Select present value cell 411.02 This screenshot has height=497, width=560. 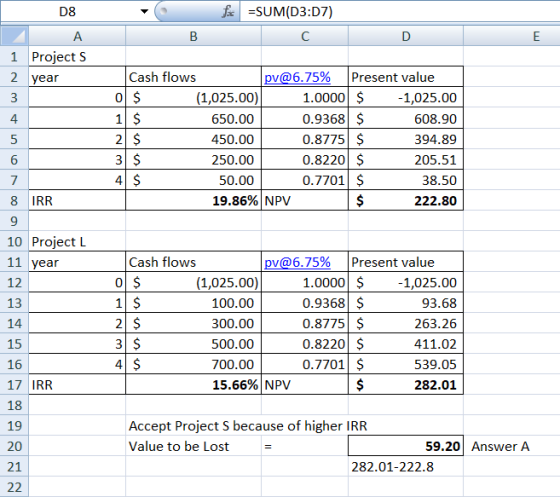click(x=406, y=344)
